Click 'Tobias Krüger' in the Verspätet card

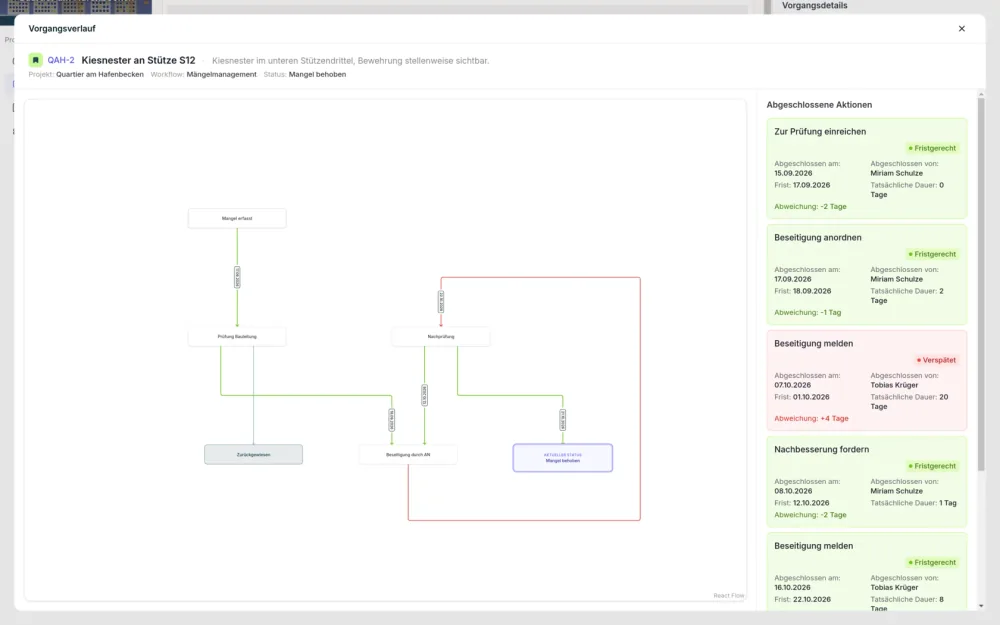894,385
